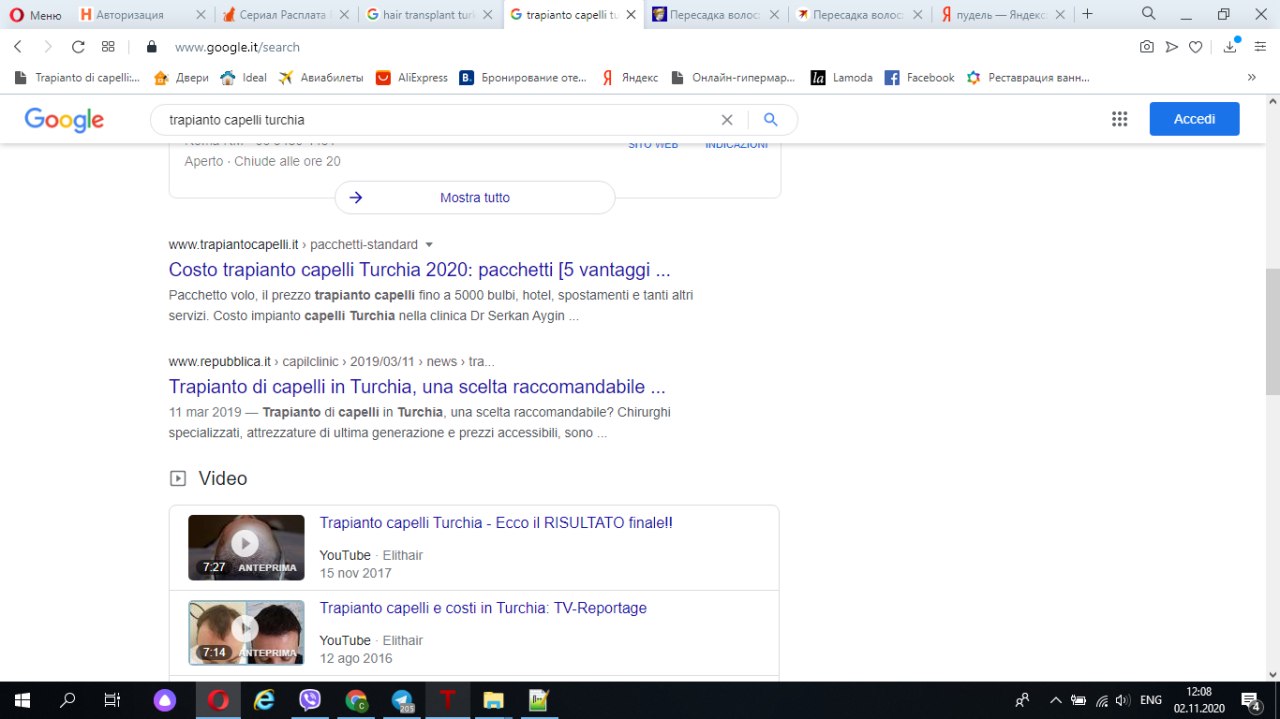Viewport: 1280px width, 719px height.
Task: Open the Opera icon on taskbar
Action: click(x=217, y=700)
